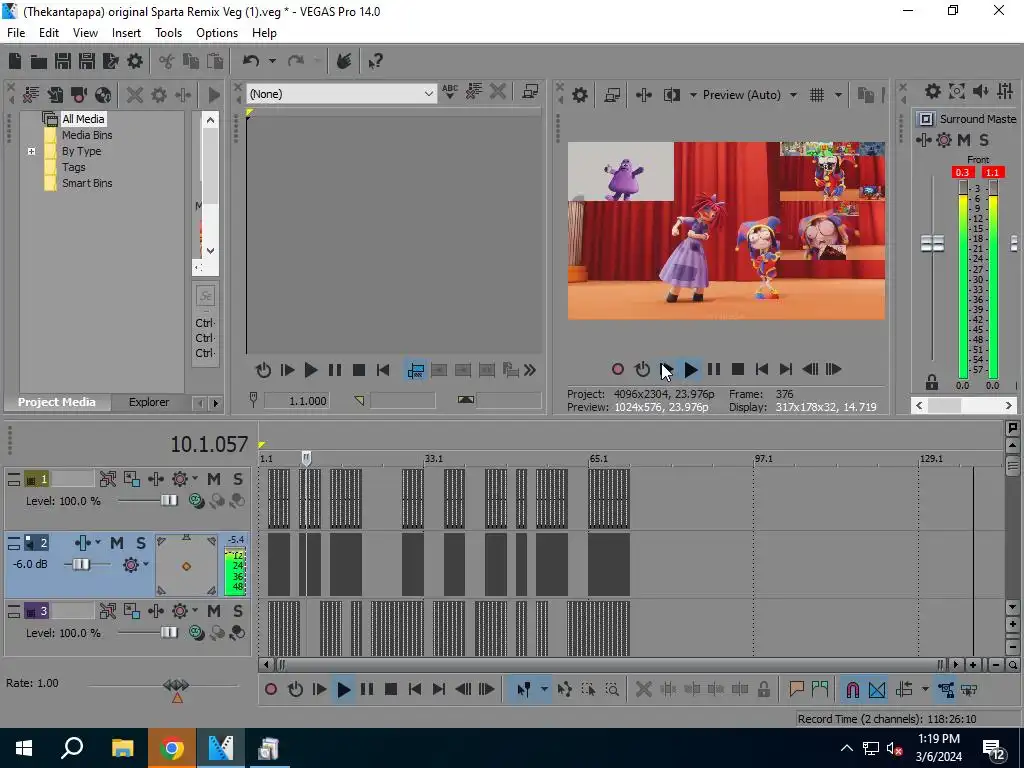Click Go to Start in timeline transport

point(415,689)
